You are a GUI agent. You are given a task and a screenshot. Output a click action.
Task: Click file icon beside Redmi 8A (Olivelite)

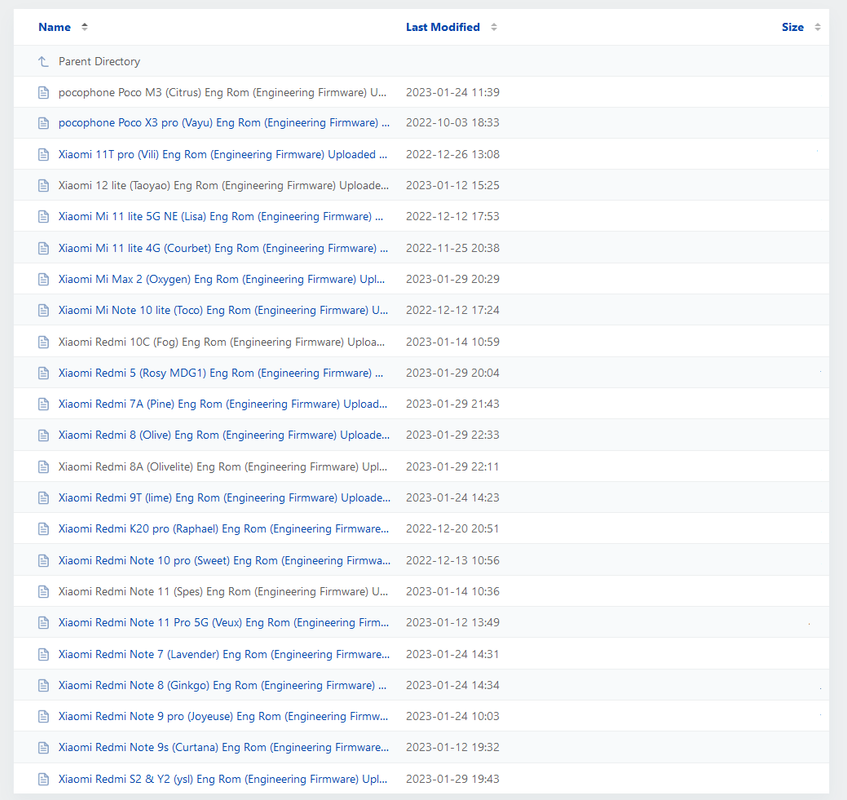point(44,467)
